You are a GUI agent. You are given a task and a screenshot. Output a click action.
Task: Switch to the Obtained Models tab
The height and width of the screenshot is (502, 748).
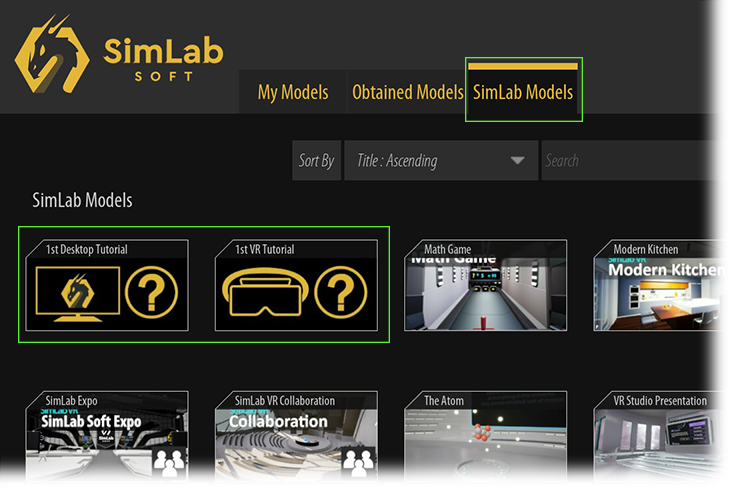(407, 92)
